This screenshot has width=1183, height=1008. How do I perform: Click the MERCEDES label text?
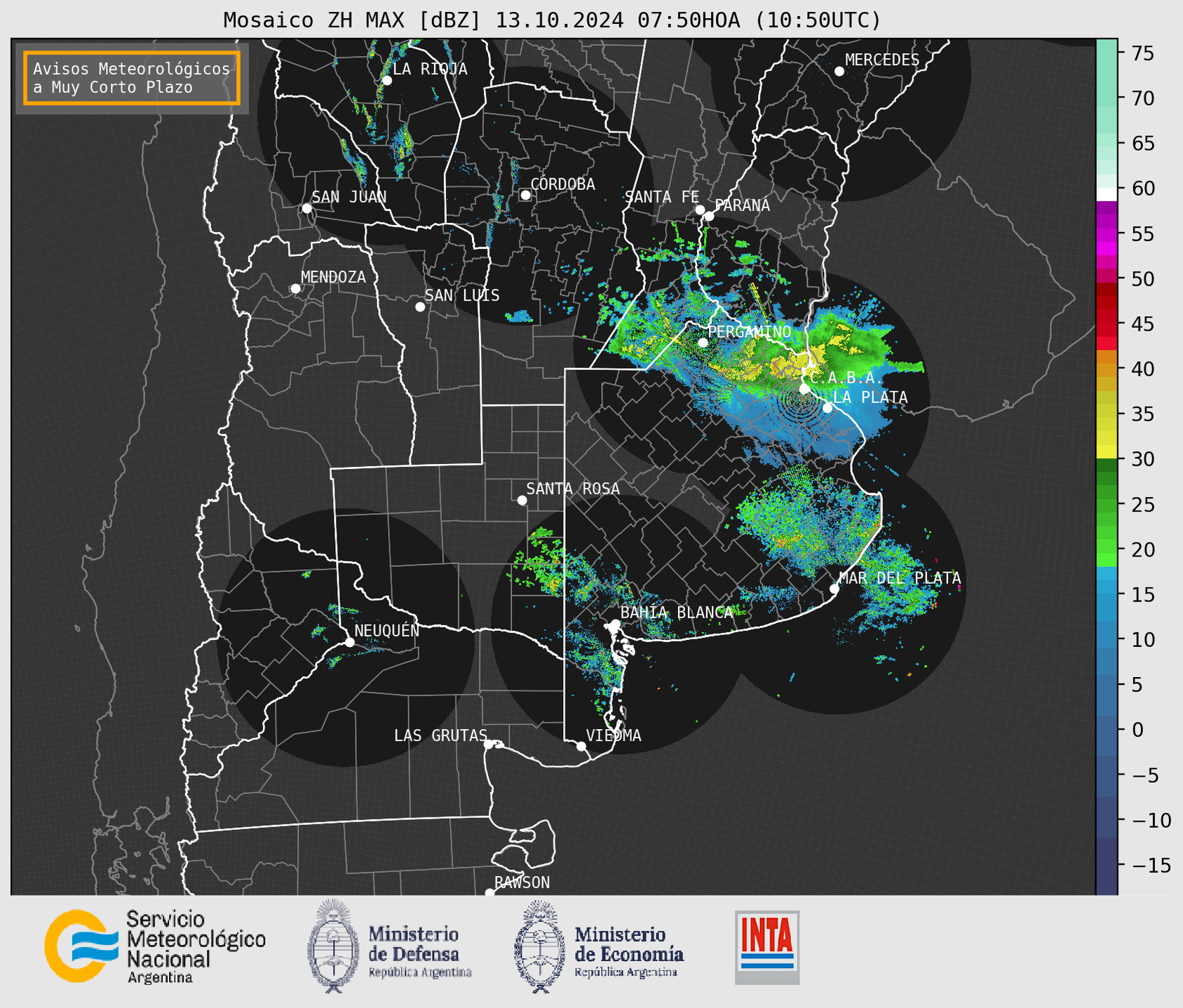[x=882, y=60]
